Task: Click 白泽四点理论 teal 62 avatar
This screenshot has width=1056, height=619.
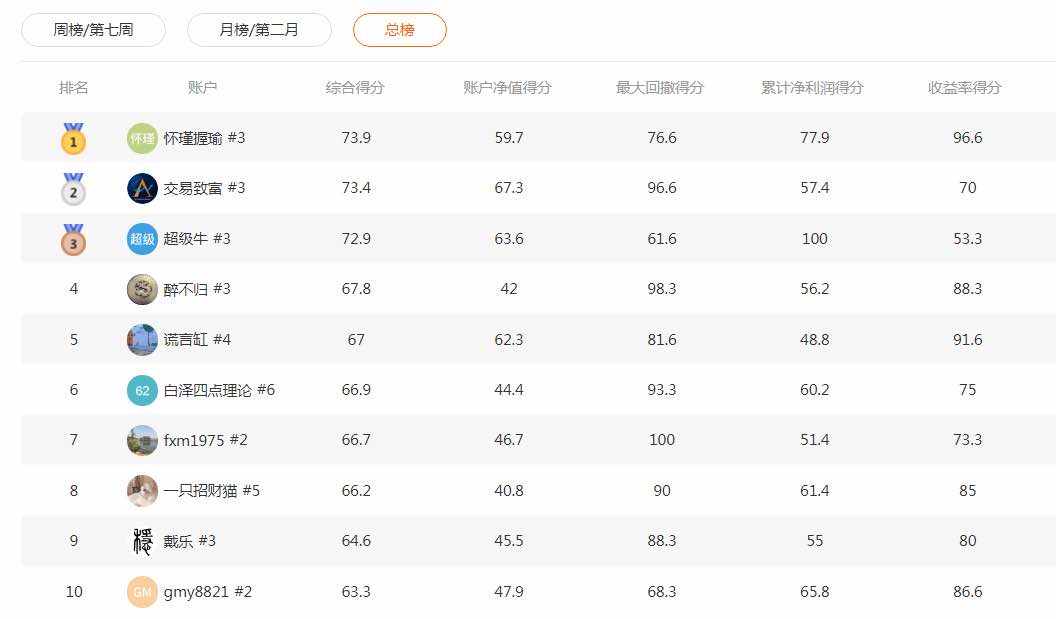Action: pos(142,390)
